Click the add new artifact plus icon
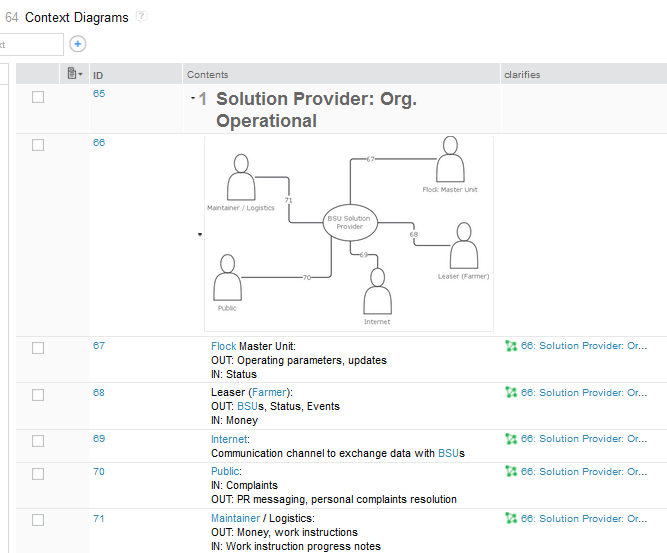This screenshot has height=553, width=667. (78, 44)
